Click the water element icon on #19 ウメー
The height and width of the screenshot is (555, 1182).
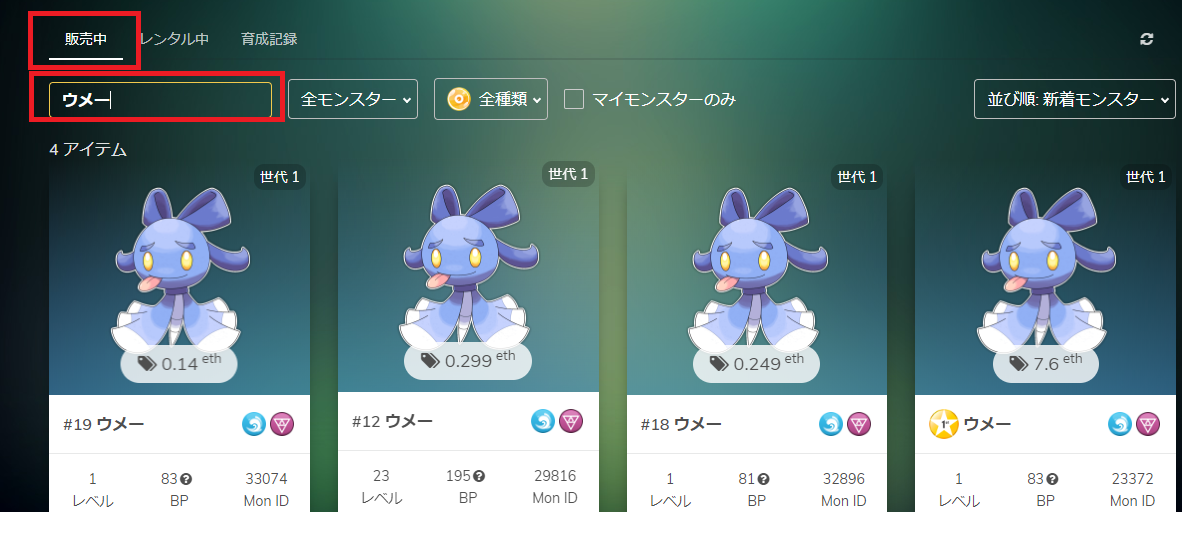click(x=254, y=424)
